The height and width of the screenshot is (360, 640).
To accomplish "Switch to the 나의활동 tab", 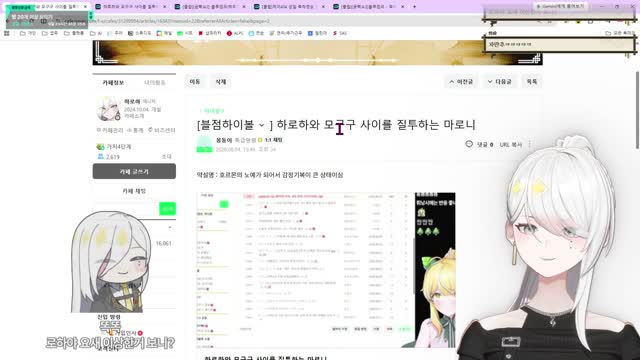I will (155, 83).
